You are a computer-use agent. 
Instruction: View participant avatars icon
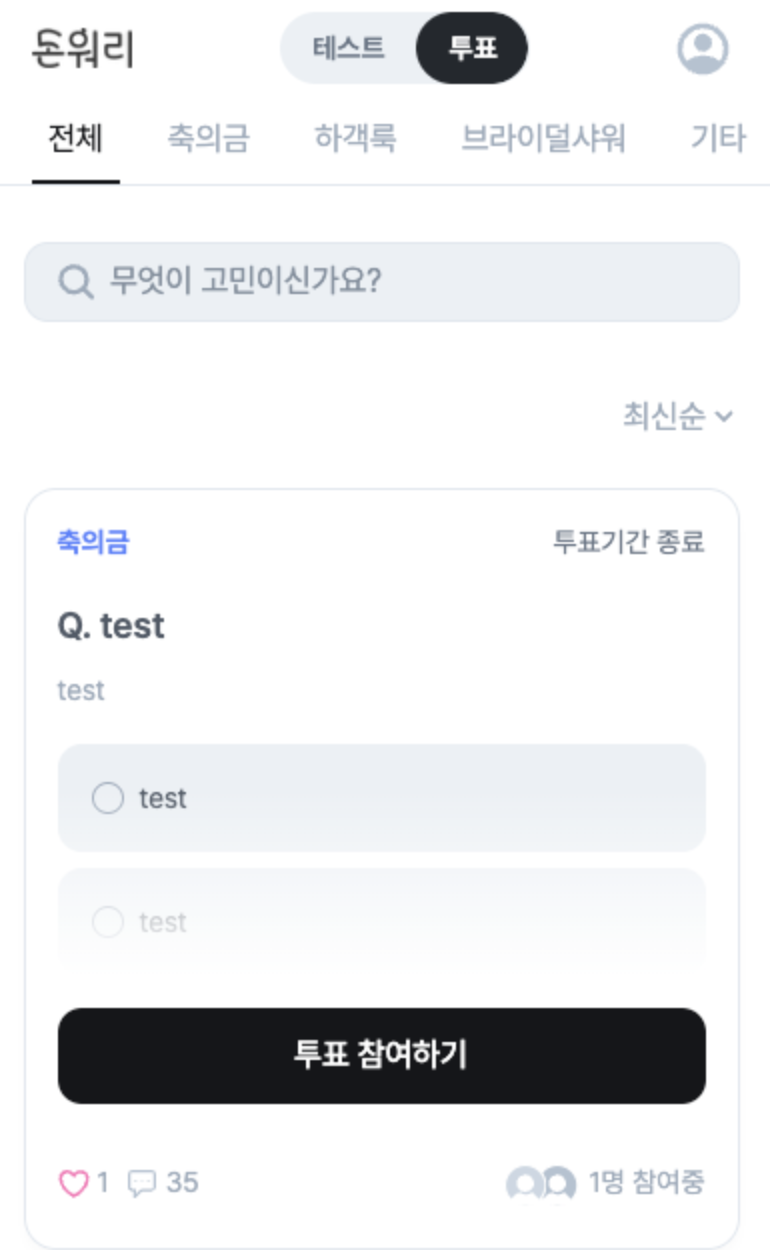pyautogui.click(x=541, y=1184)
